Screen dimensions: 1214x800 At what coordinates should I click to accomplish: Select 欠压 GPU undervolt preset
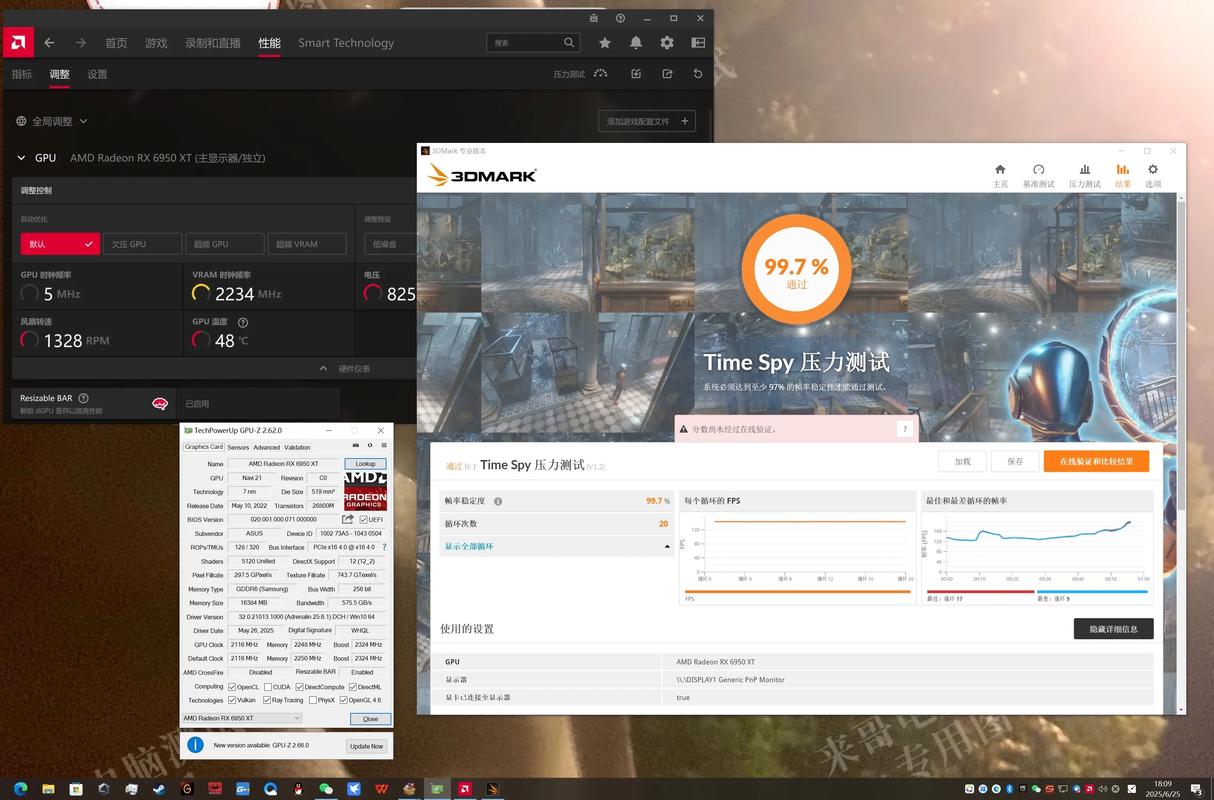(142, 244)
